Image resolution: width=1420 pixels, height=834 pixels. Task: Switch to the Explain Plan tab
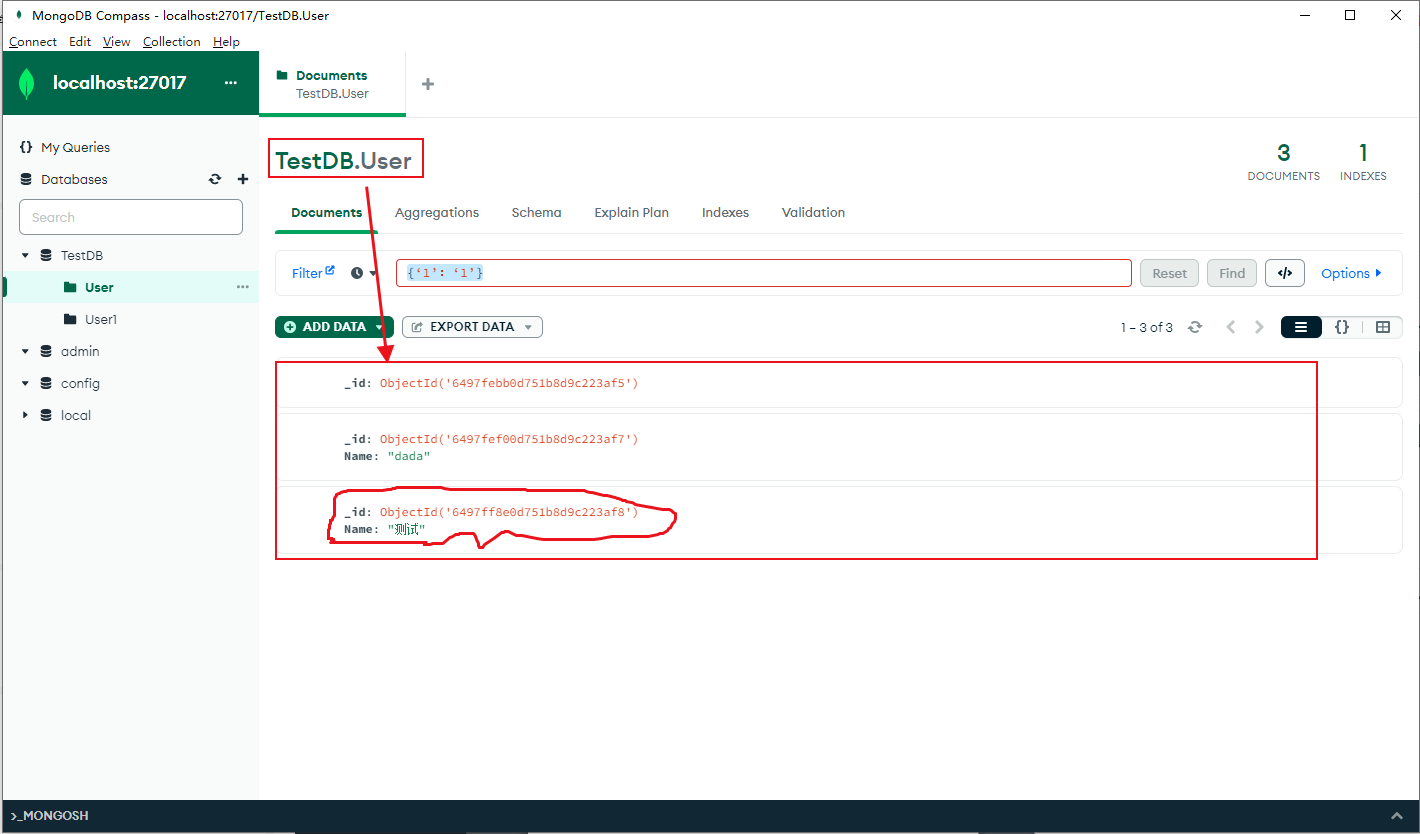[632, 213]
